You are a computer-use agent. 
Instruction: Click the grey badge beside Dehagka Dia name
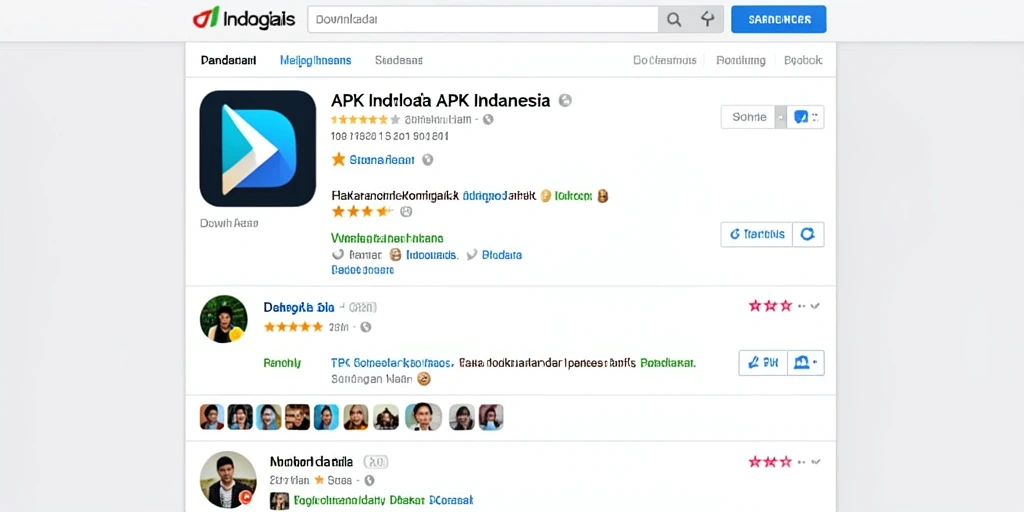(x=362, y=307)
